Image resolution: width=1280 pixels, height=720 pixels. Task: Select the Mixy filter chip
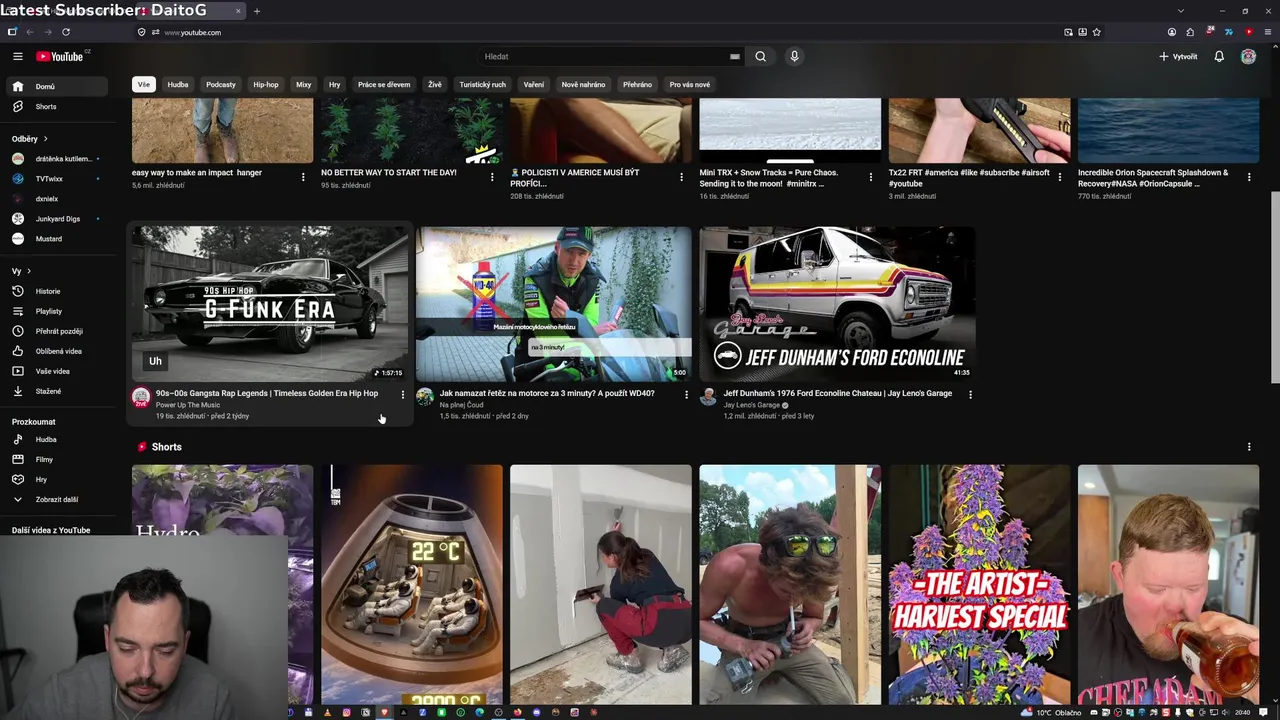pyautogui.click(x=303, y=85)
